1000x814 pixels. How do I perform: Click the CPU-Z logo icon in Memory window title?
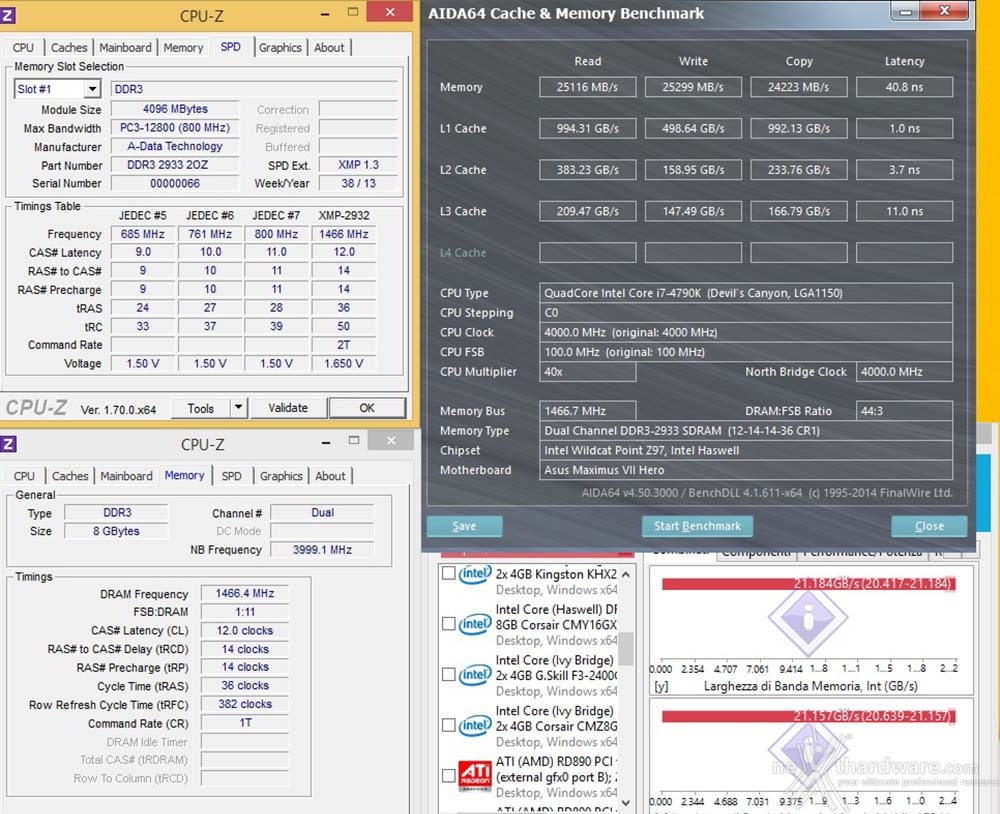click(8, 443)
